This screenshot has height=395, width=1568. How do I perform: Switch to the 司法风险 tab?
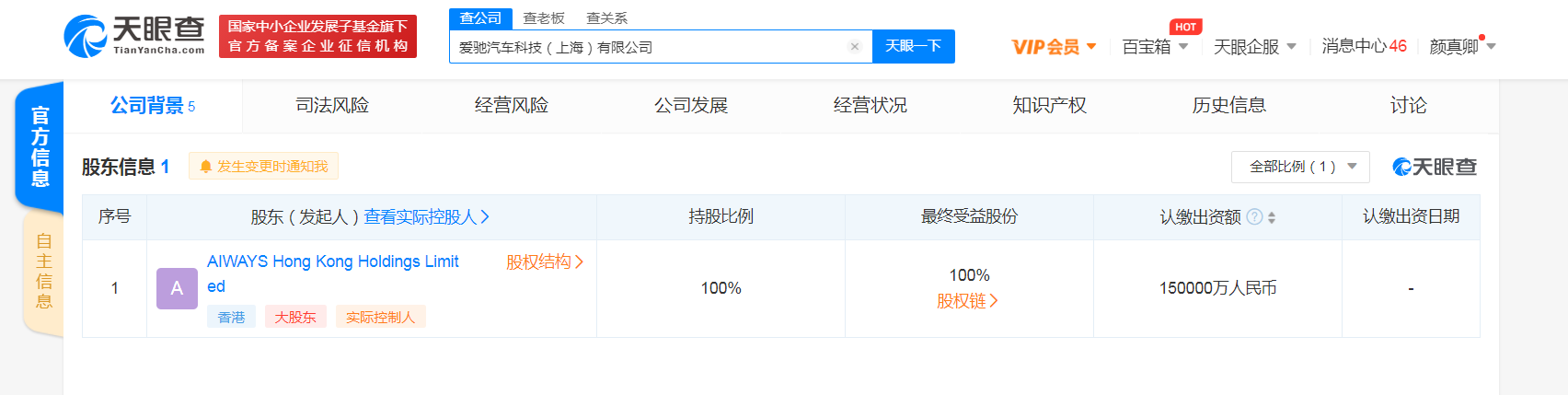[332, 106]
